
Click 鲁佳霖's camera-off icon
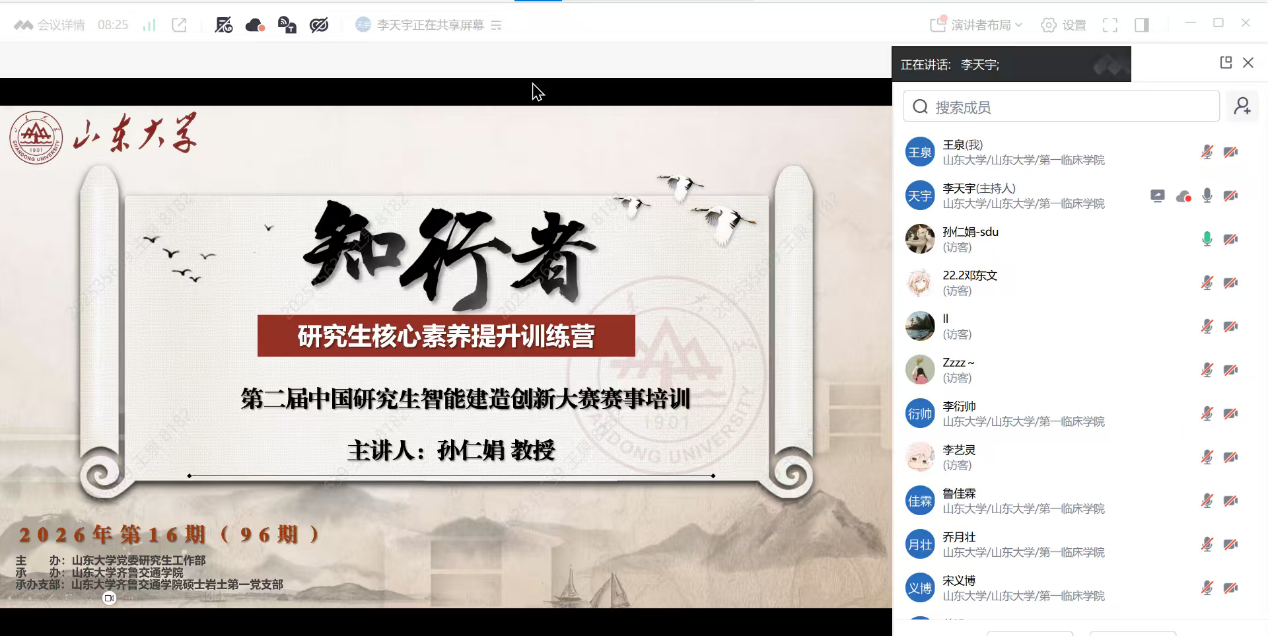(1231, 501)
